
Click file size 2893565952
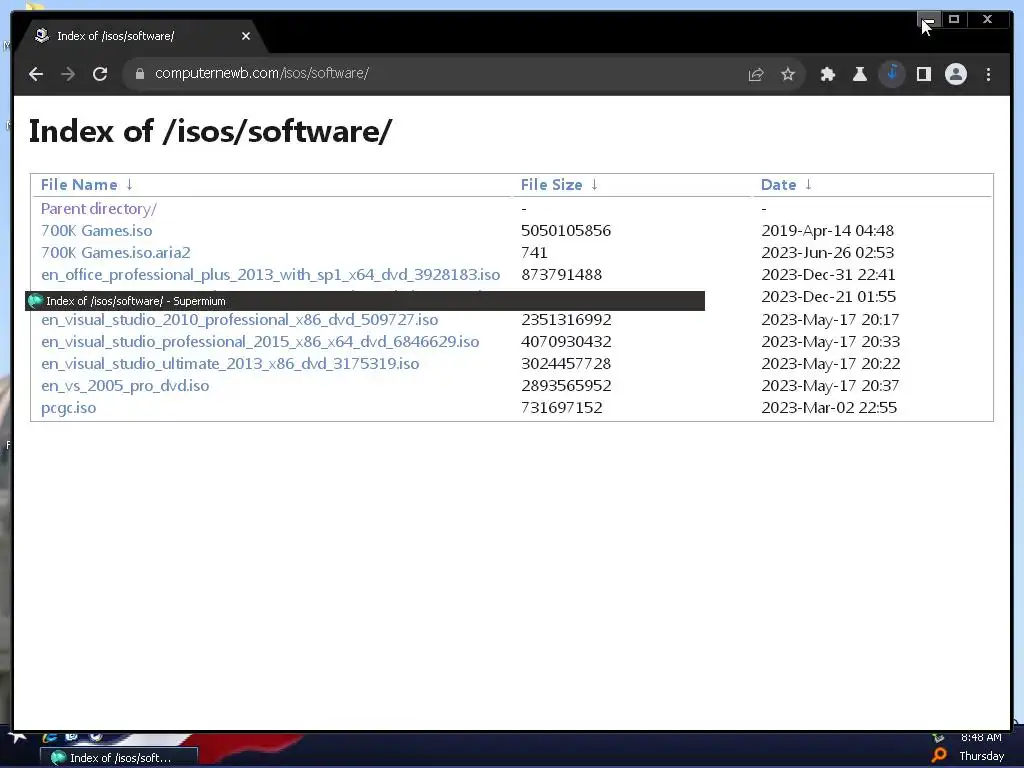566,386
